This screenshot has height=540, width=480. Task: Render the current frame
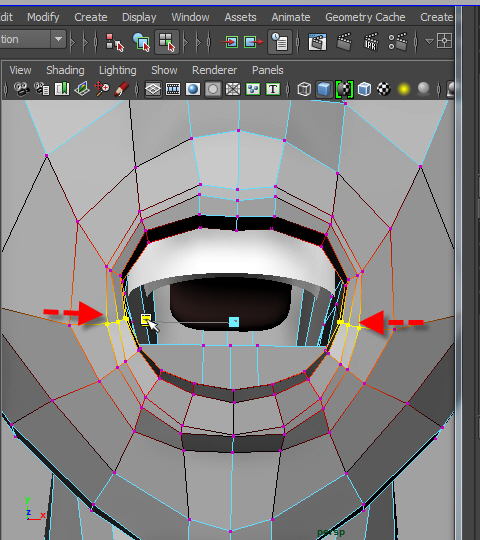344,42
